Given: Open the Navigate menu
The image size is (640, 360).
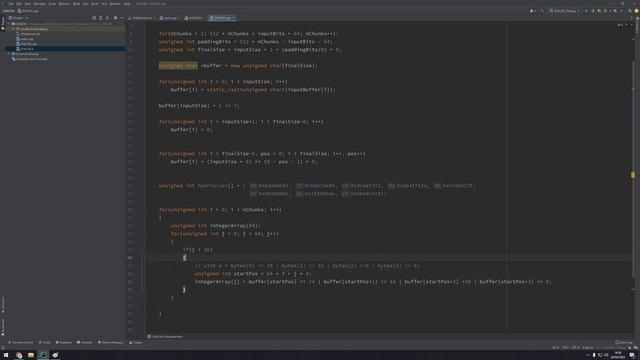Looking at the screenshot, I should click(40, 4).
